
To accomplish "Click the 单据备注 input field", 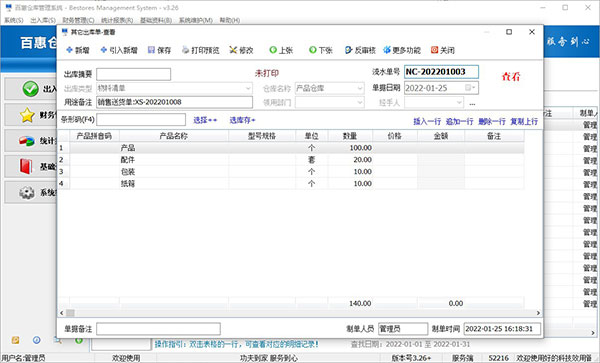I will click(158, 329).
